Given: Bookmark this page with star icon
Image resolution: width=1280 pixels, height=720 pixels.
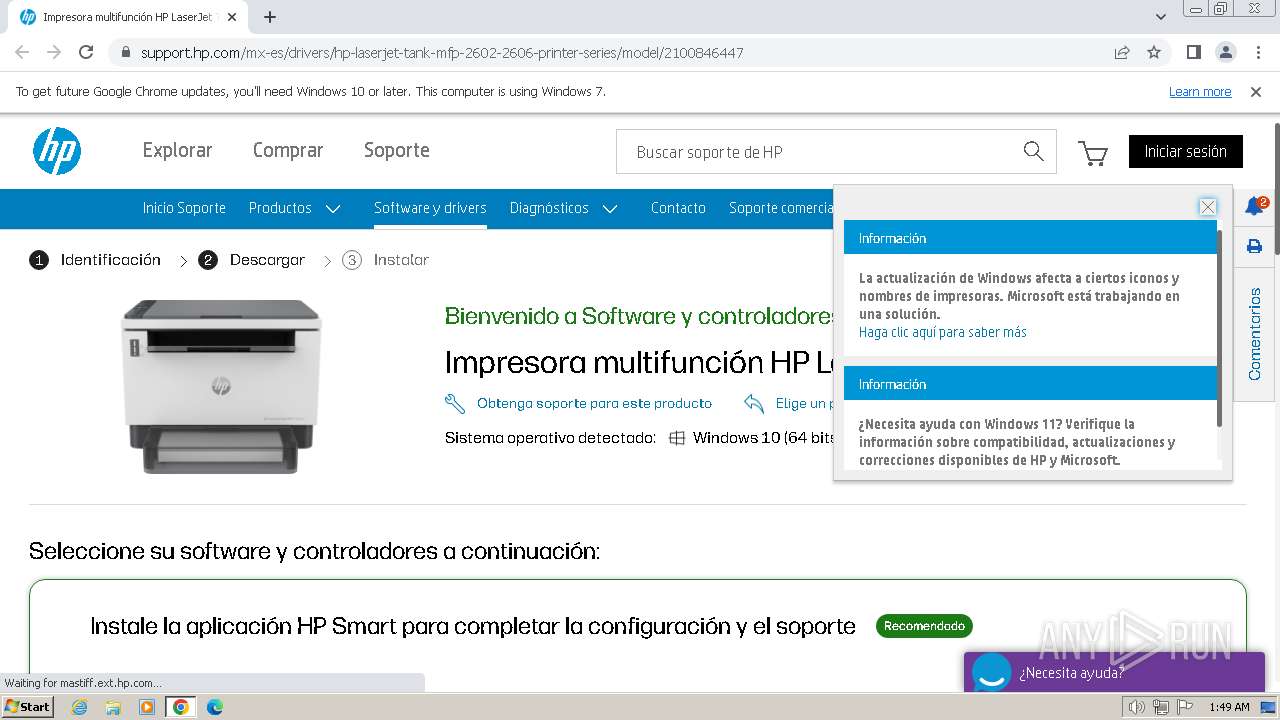Looking at the screenshot, I should 1154,52.
